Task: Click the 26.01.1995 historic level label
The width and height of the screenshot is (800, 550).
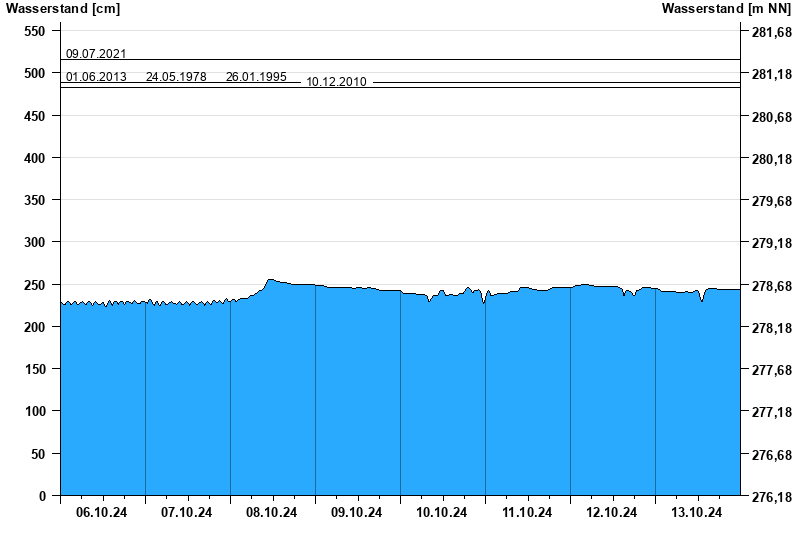Action: click(256, 77)
